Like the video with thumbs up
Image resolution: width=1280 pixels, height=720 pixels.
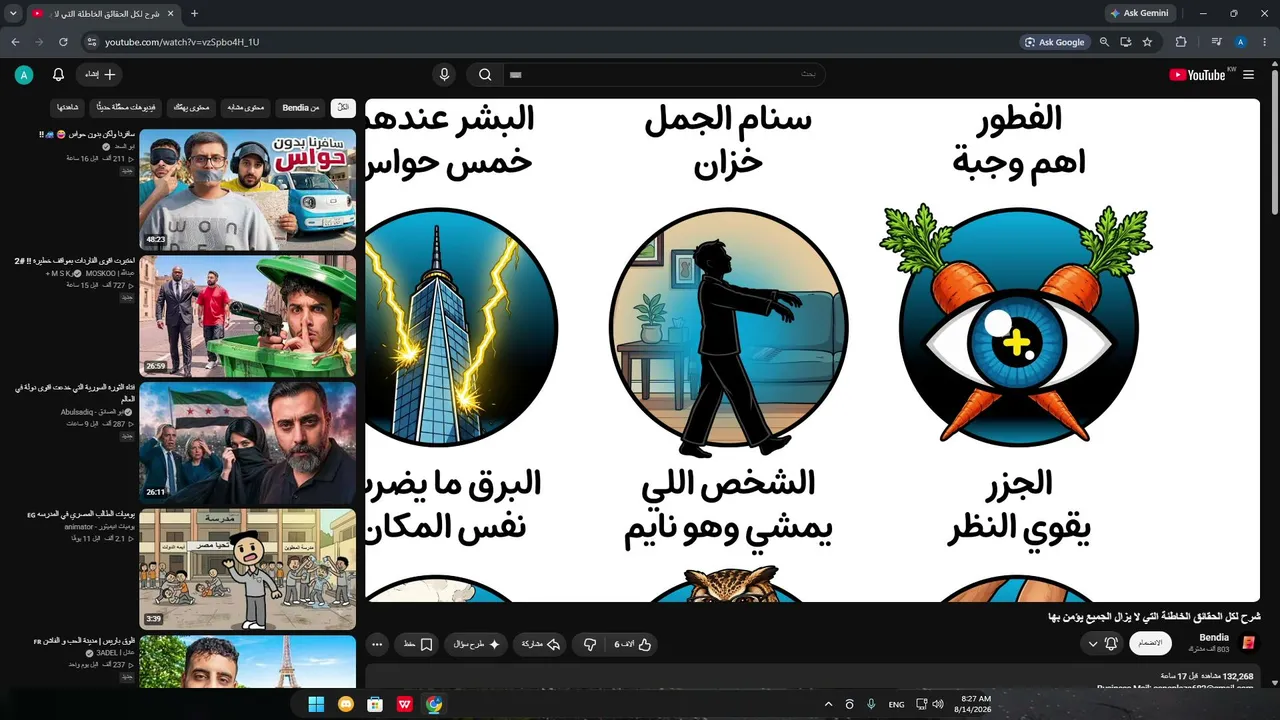(x=632, y=645)
